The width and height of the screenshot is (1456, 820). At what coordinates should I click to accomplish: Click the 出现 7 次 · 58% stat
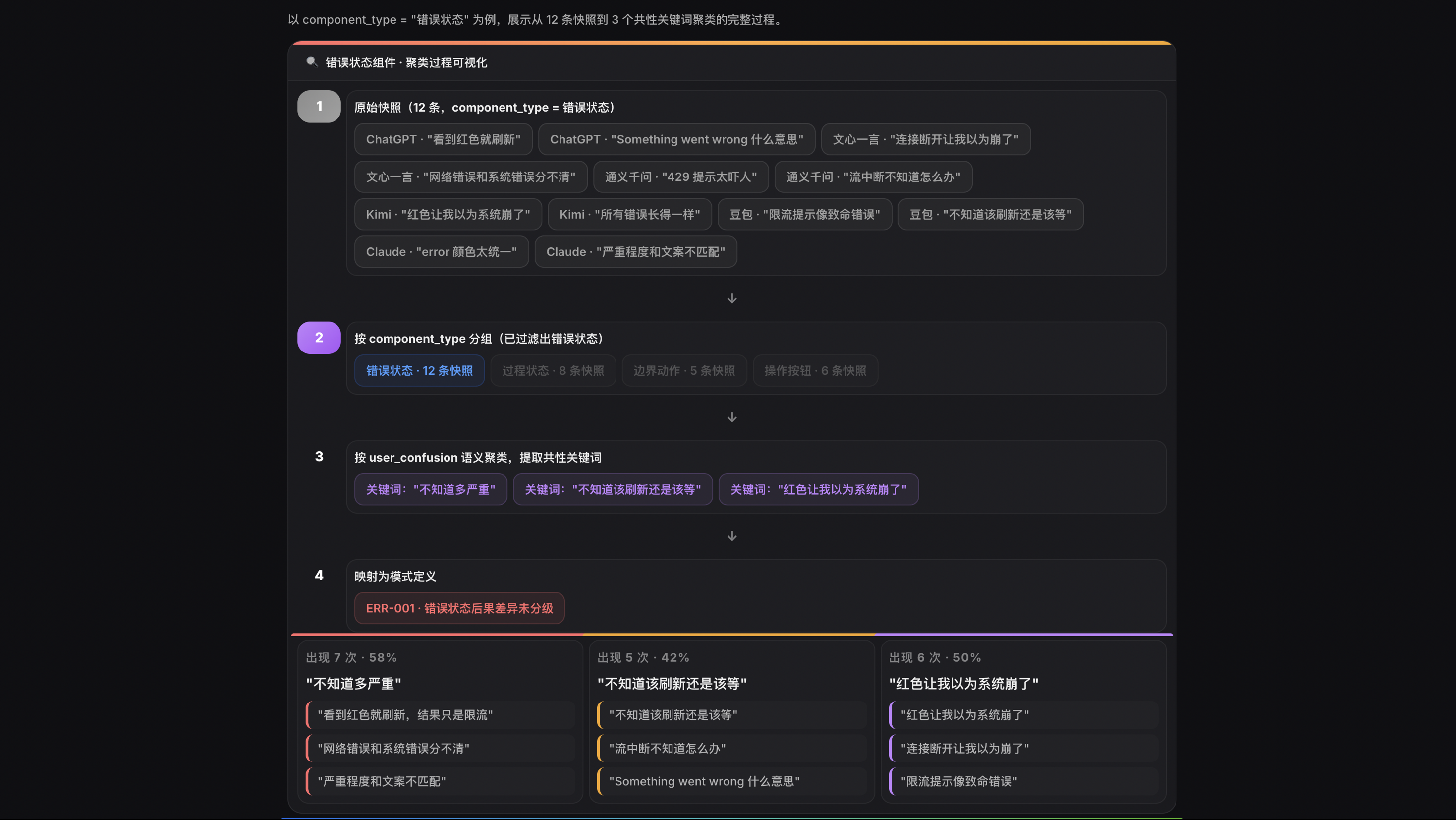point(351,657)
